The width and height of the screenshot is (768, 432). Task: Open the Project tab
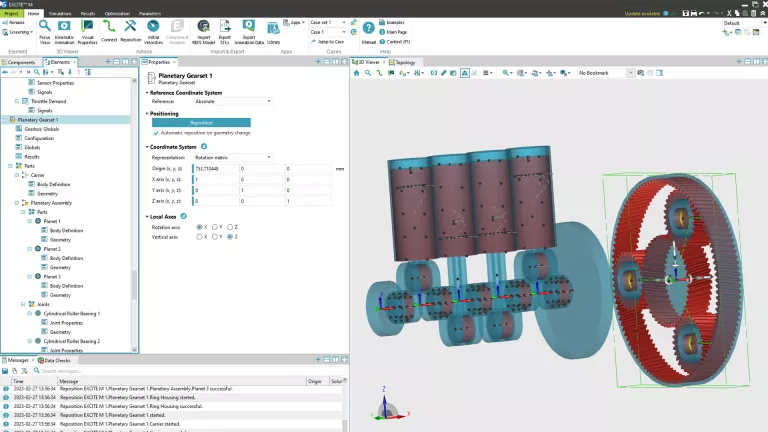pos(11,14)
